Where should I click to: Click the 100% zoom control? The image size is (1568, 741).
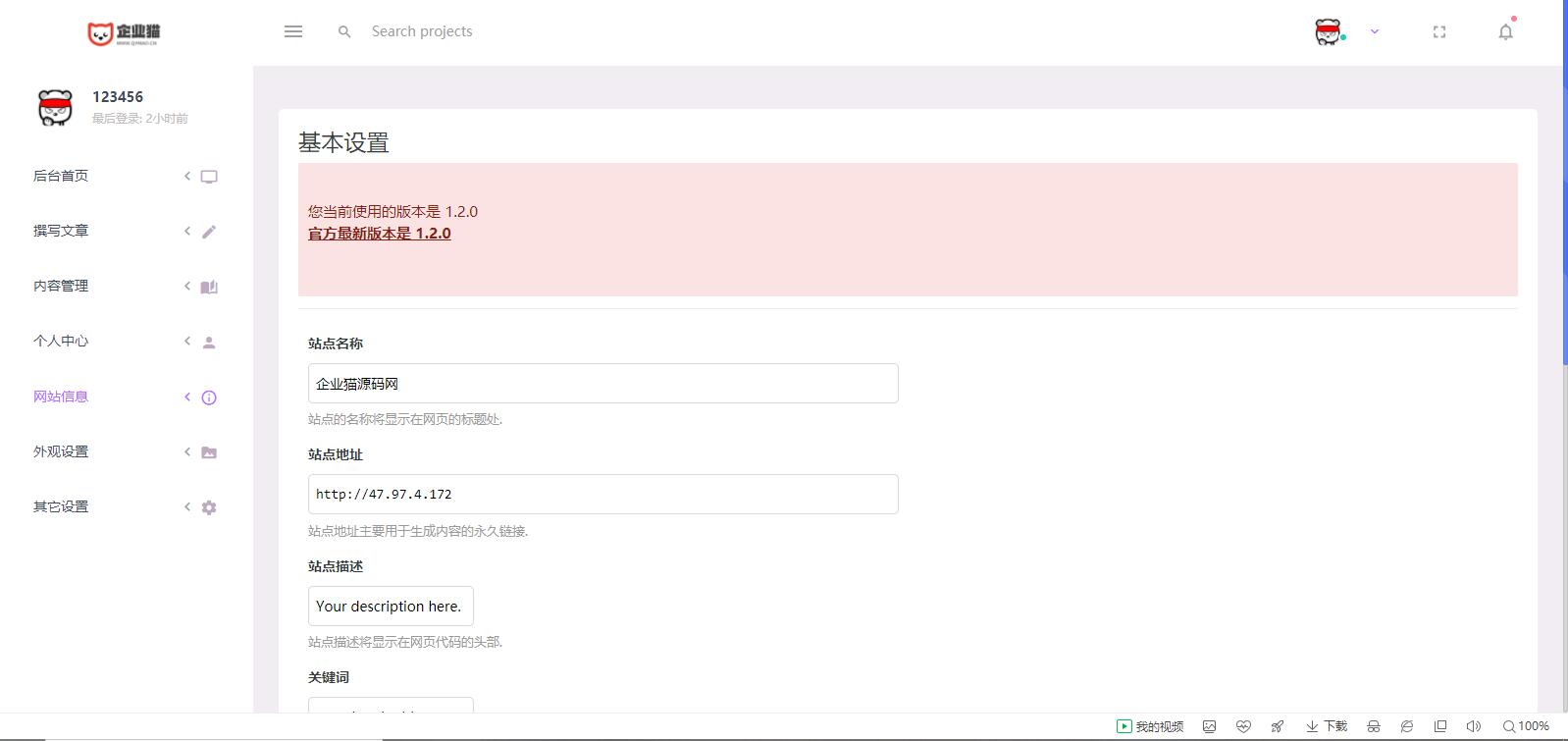tap(1526, 726)
